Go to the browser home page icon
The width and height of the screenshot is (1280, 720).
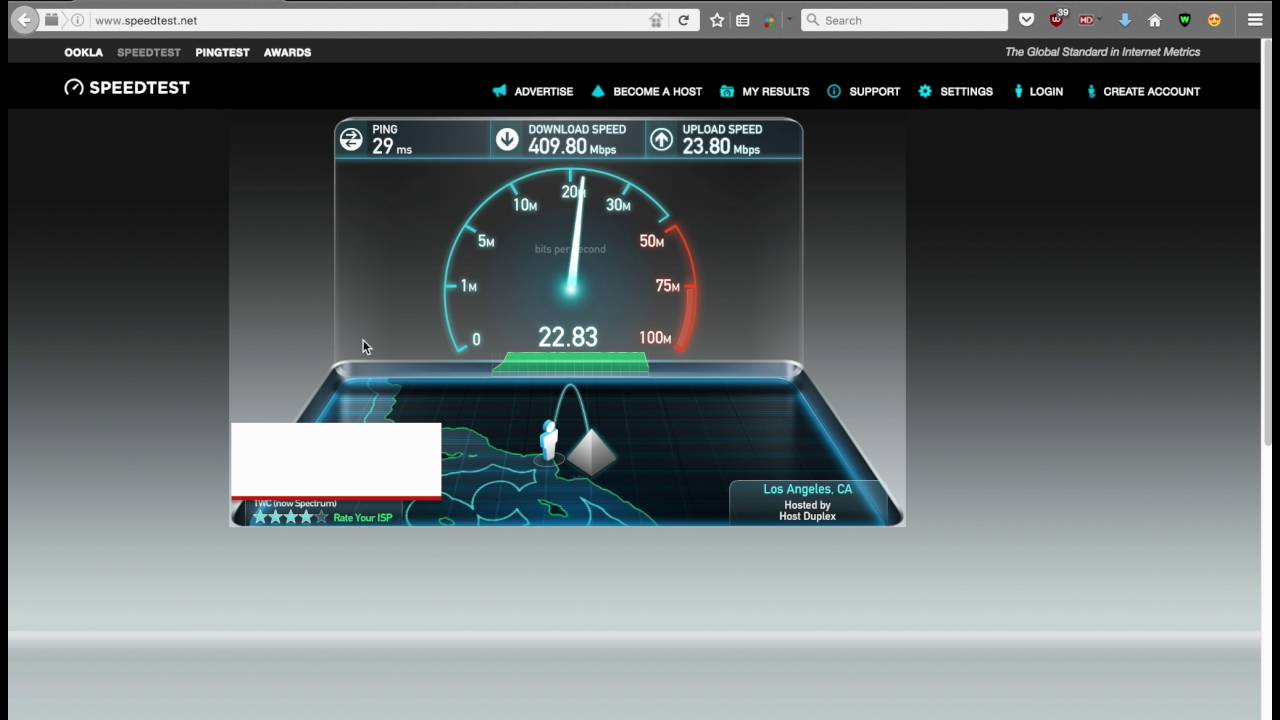click(x=1155, y=20)
